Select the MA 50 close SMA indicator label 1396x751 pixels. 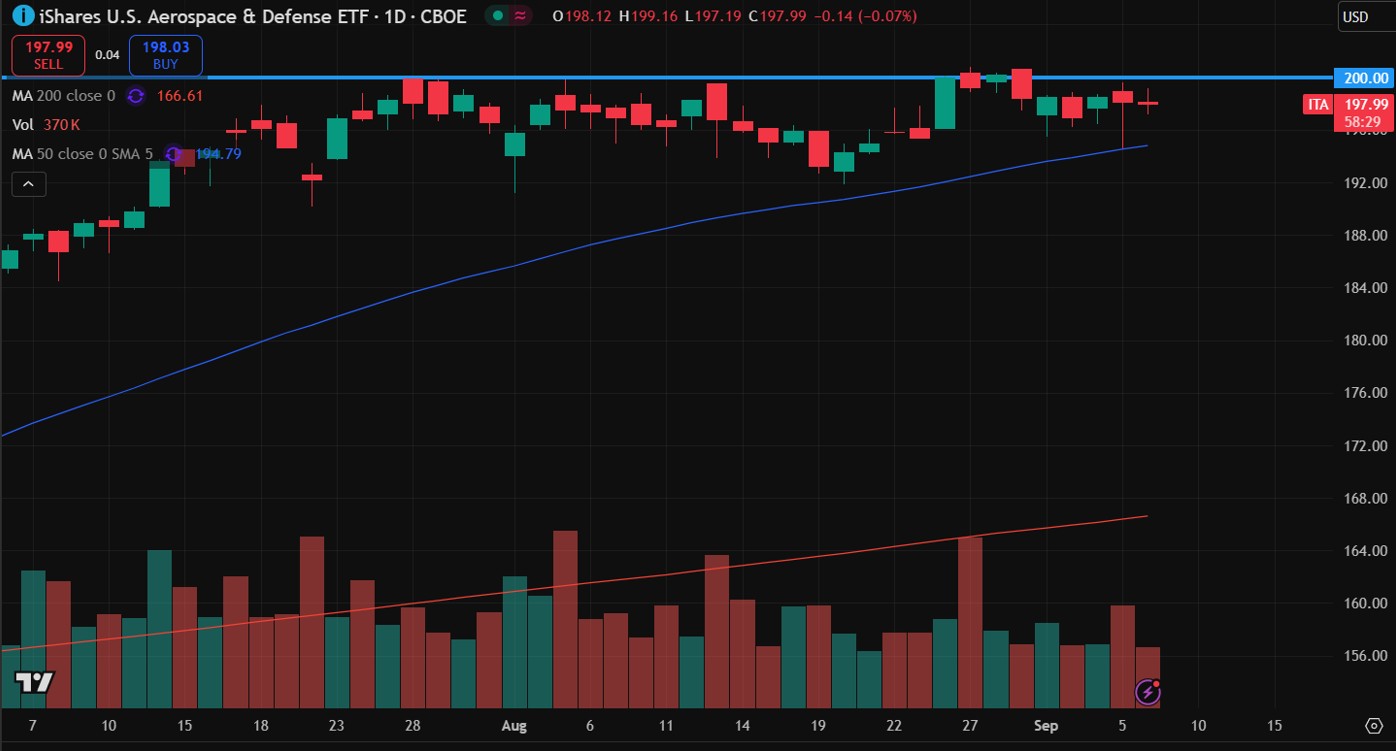coord(82,154)
